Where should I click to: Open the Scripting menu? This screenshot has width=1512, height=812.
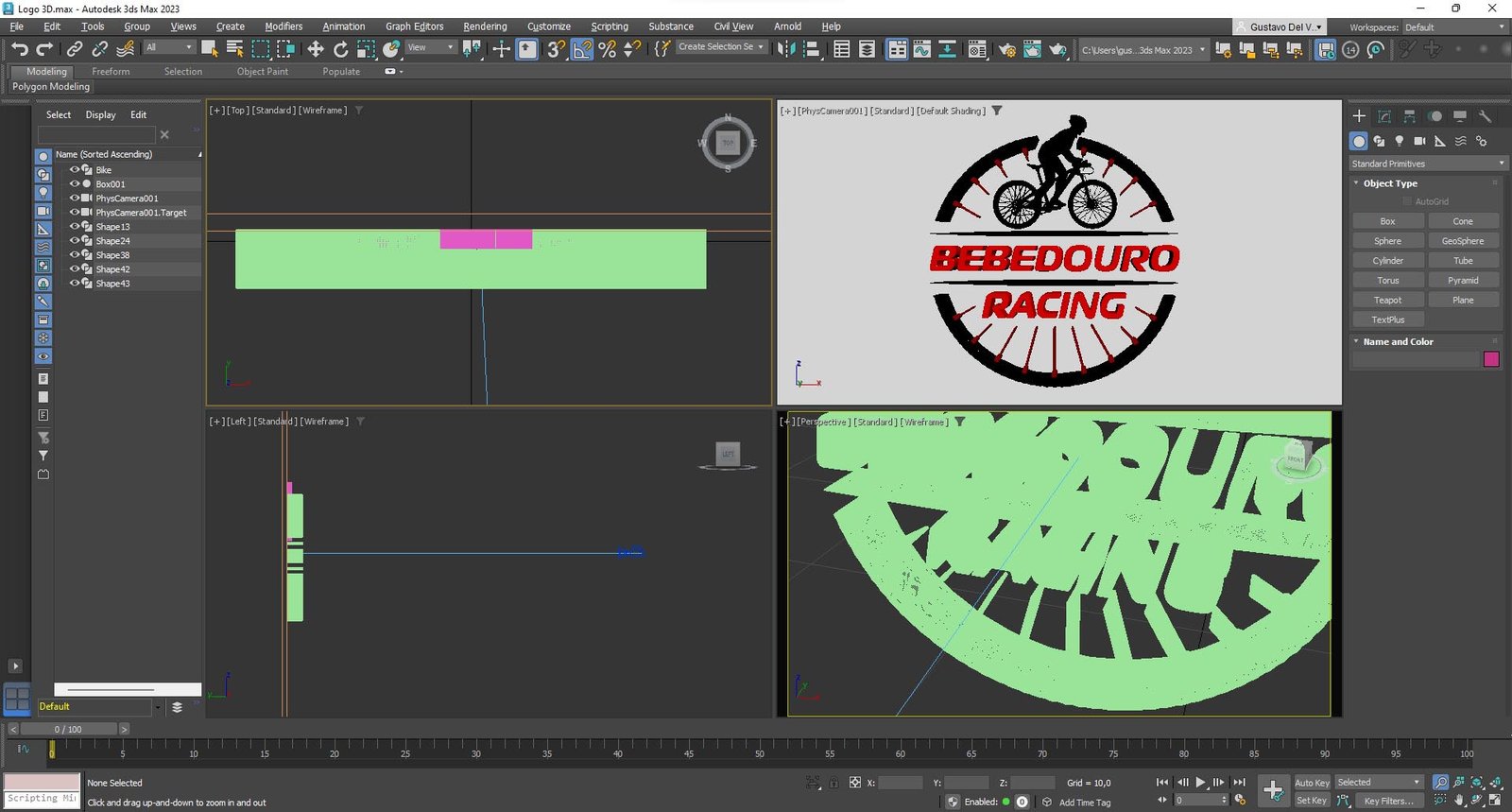click(610, 26)
